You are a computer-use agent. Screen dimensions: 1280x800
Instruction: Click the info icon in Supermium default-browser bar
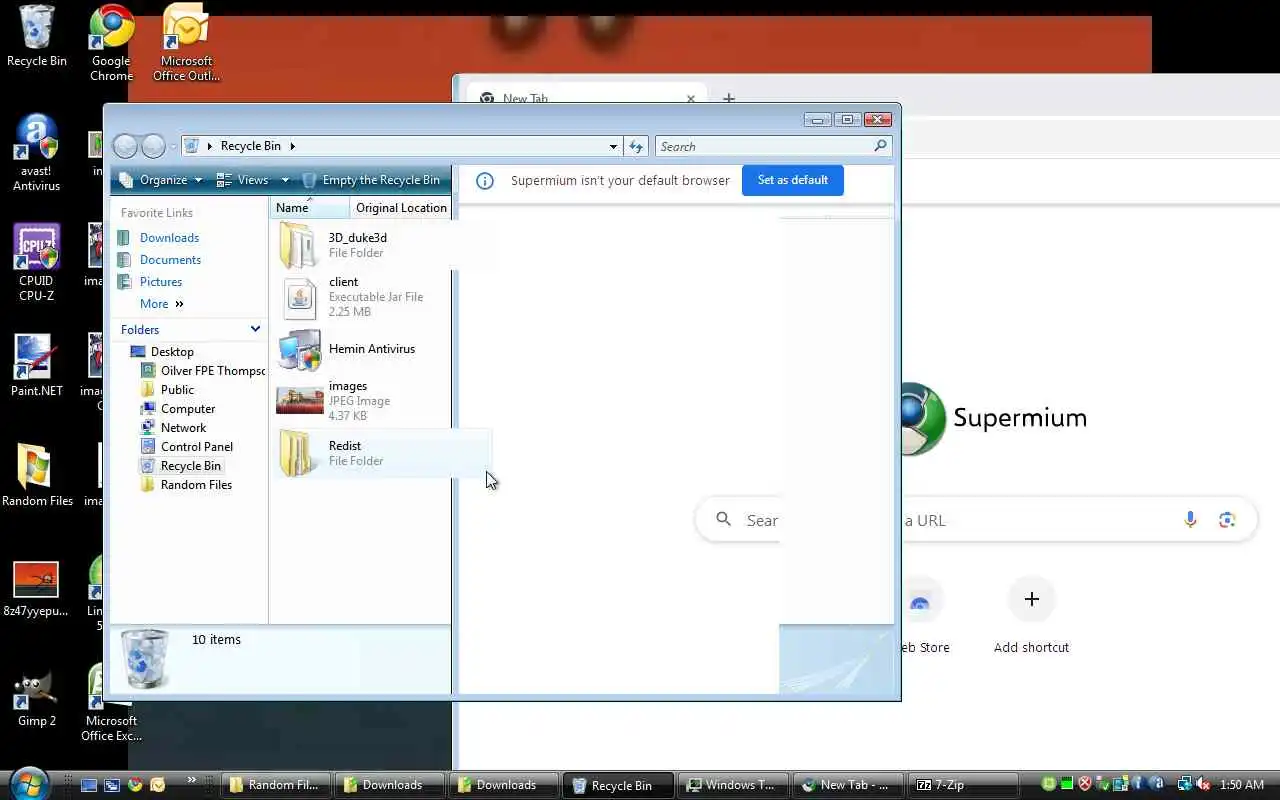[485, 181]
